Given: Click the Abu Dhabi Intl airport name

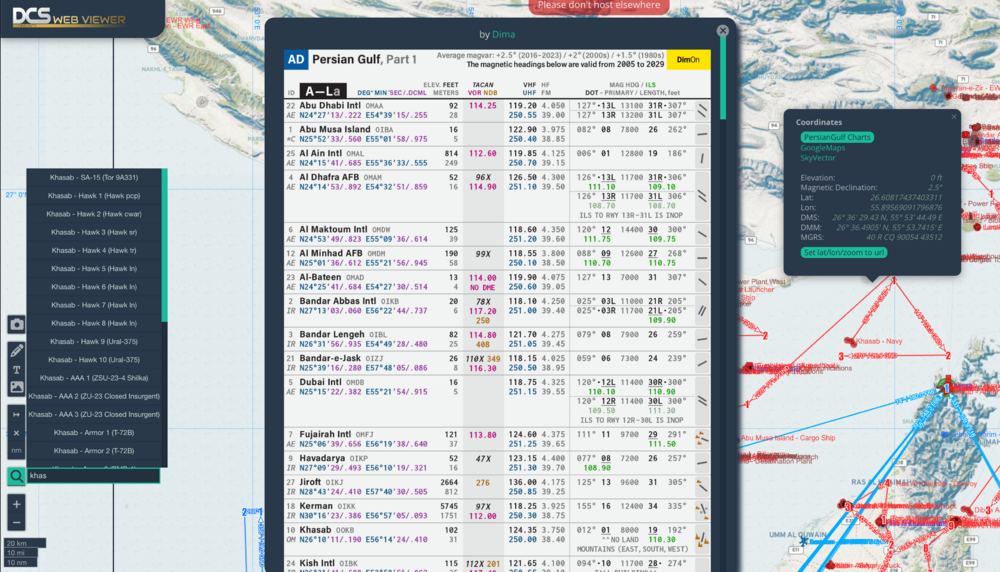Looking at the screenshot, I should tap(330, 106).
